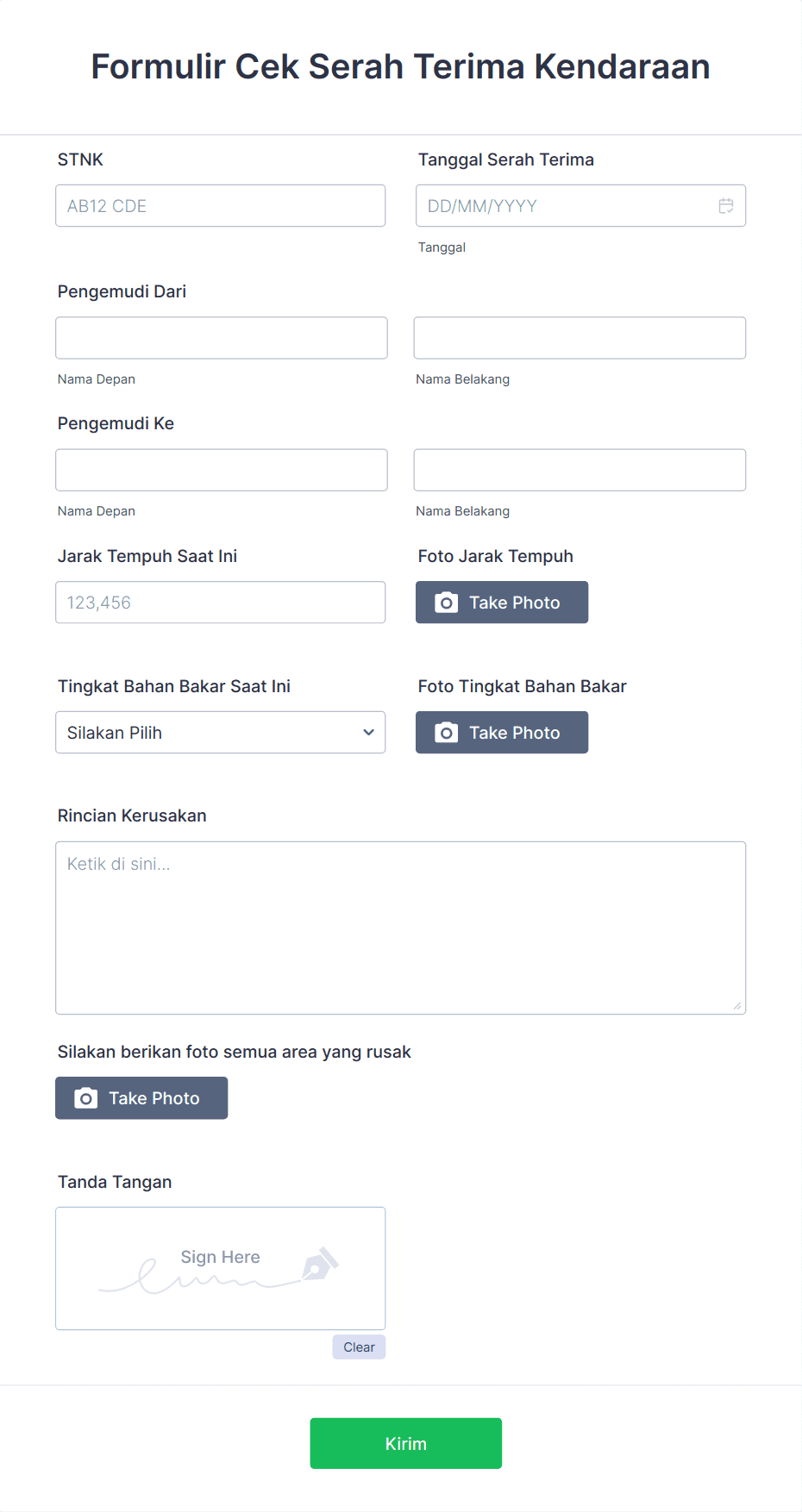Submit the form with Kirim button
This screenshot has height=1512, width=802.
point(405,1443)
